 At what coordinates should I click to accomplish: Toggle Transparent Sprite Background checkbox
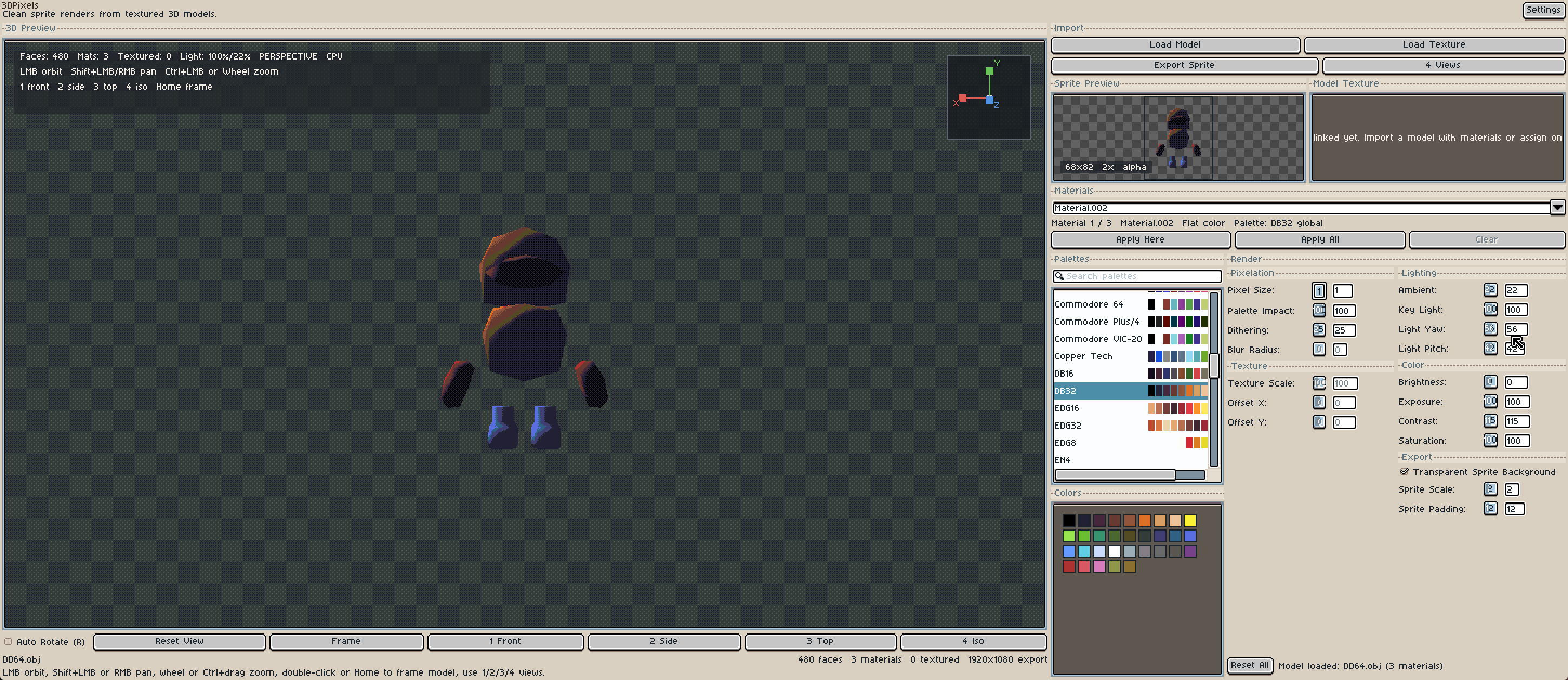1404,471
